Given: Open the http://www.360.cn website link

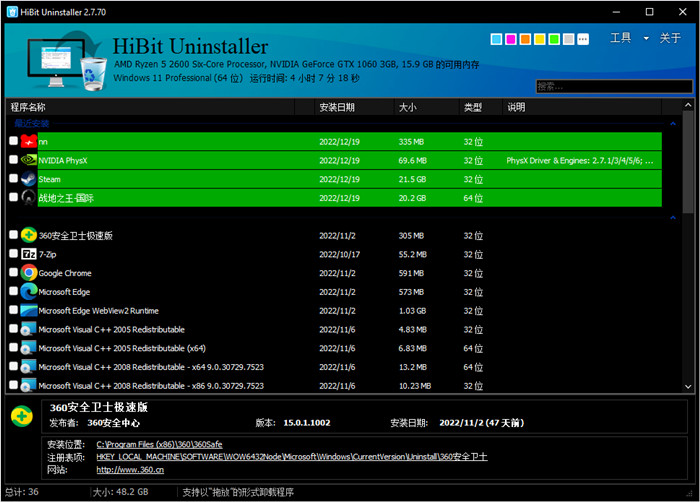Looking at the screenshot, I should click(x=130, y=470).
